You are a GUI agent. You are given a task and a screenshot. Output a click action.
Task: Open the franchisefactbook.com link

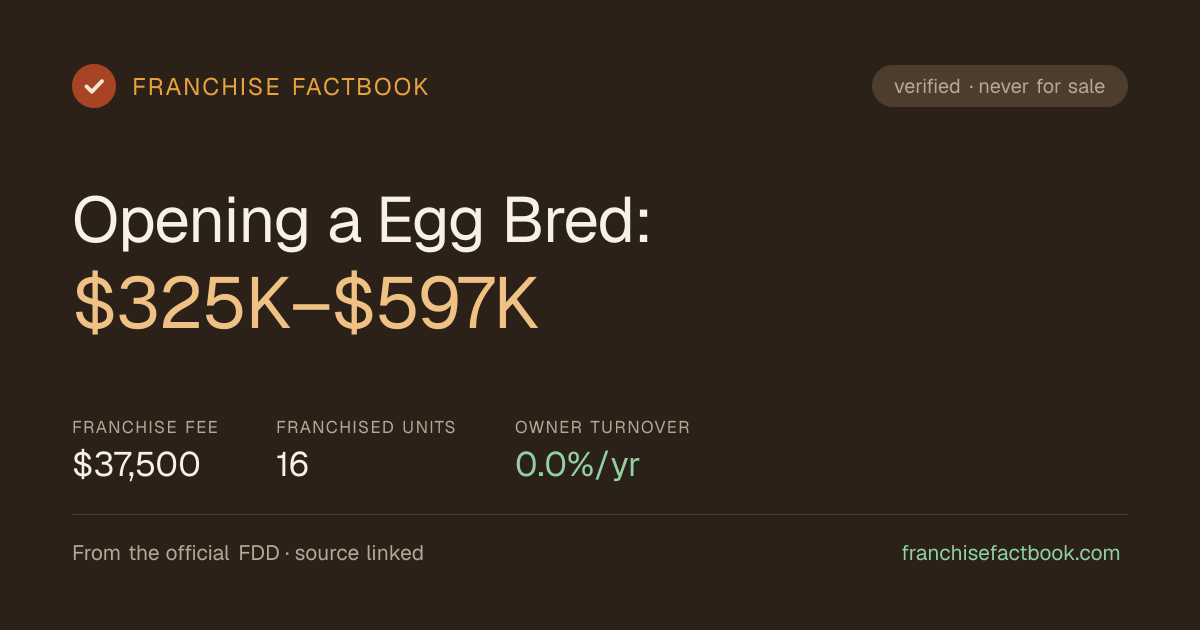[1011, 553]
